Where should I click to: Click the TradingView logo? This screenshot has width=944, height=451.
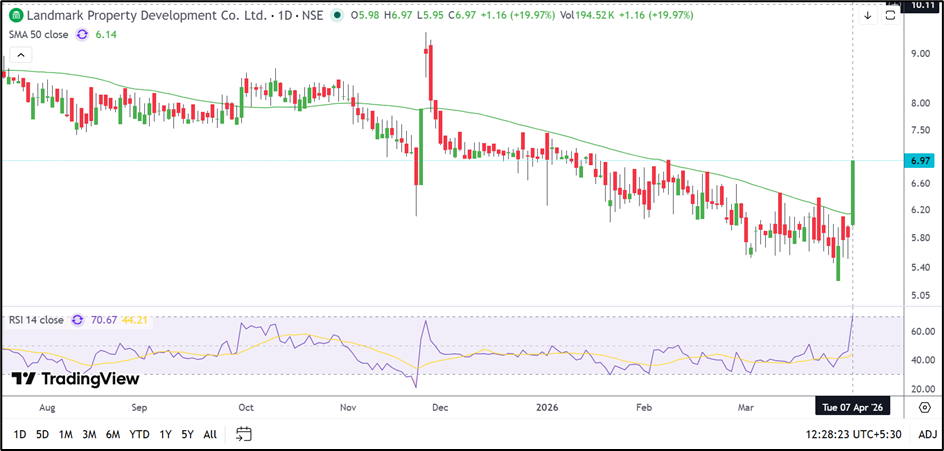tap(75, 379)
